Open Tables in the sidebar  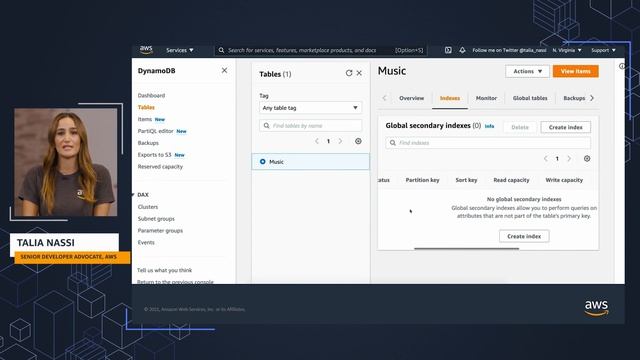(x=146, y=107)
